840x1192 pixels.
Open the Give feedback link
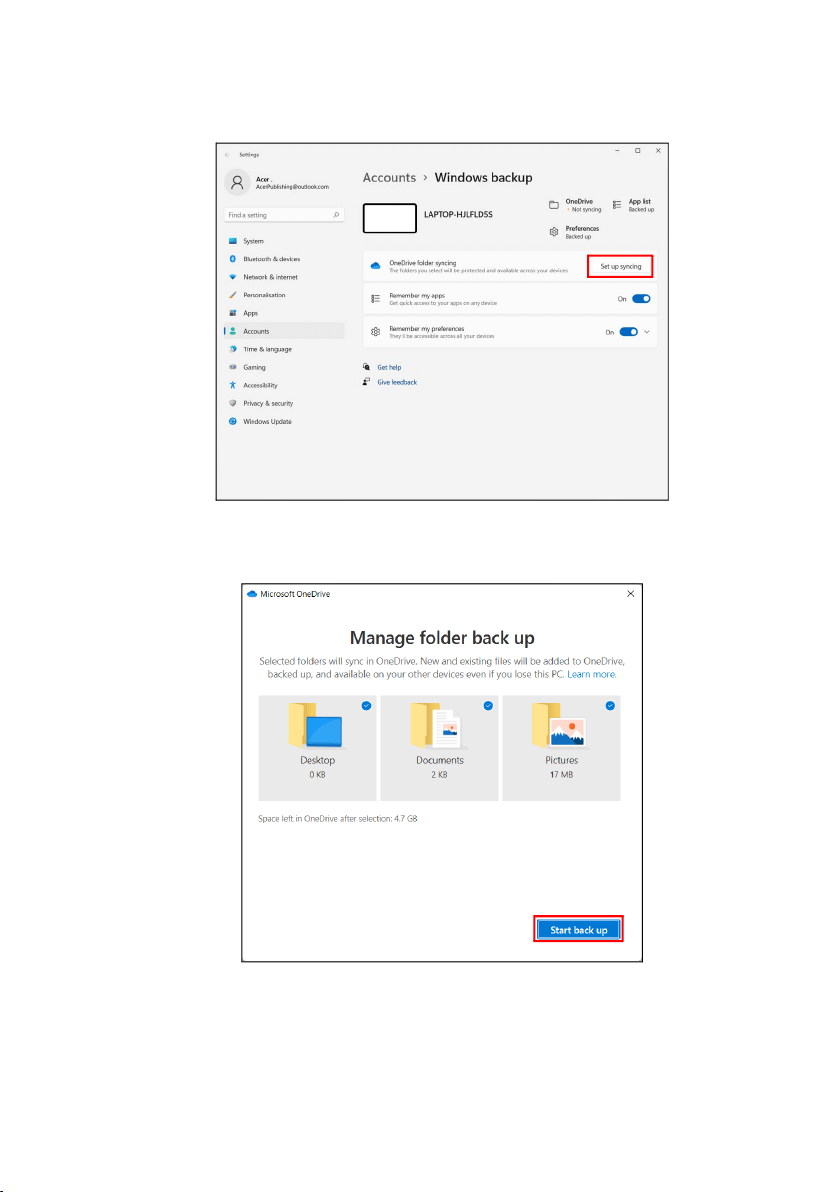pyautogui.click(x=397, y=382)
